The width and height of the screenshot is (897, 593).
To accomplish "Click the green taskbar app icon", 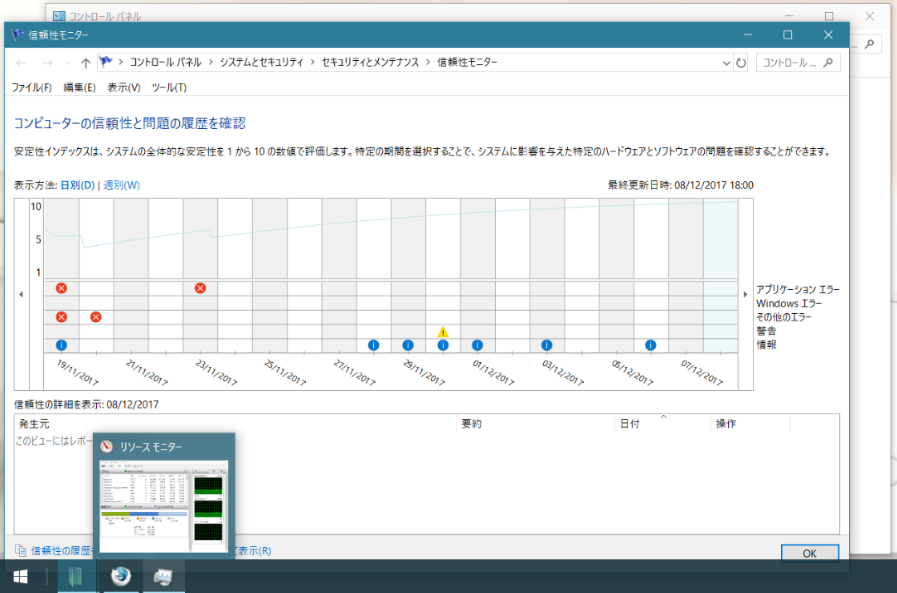I will tap(76, 576).
